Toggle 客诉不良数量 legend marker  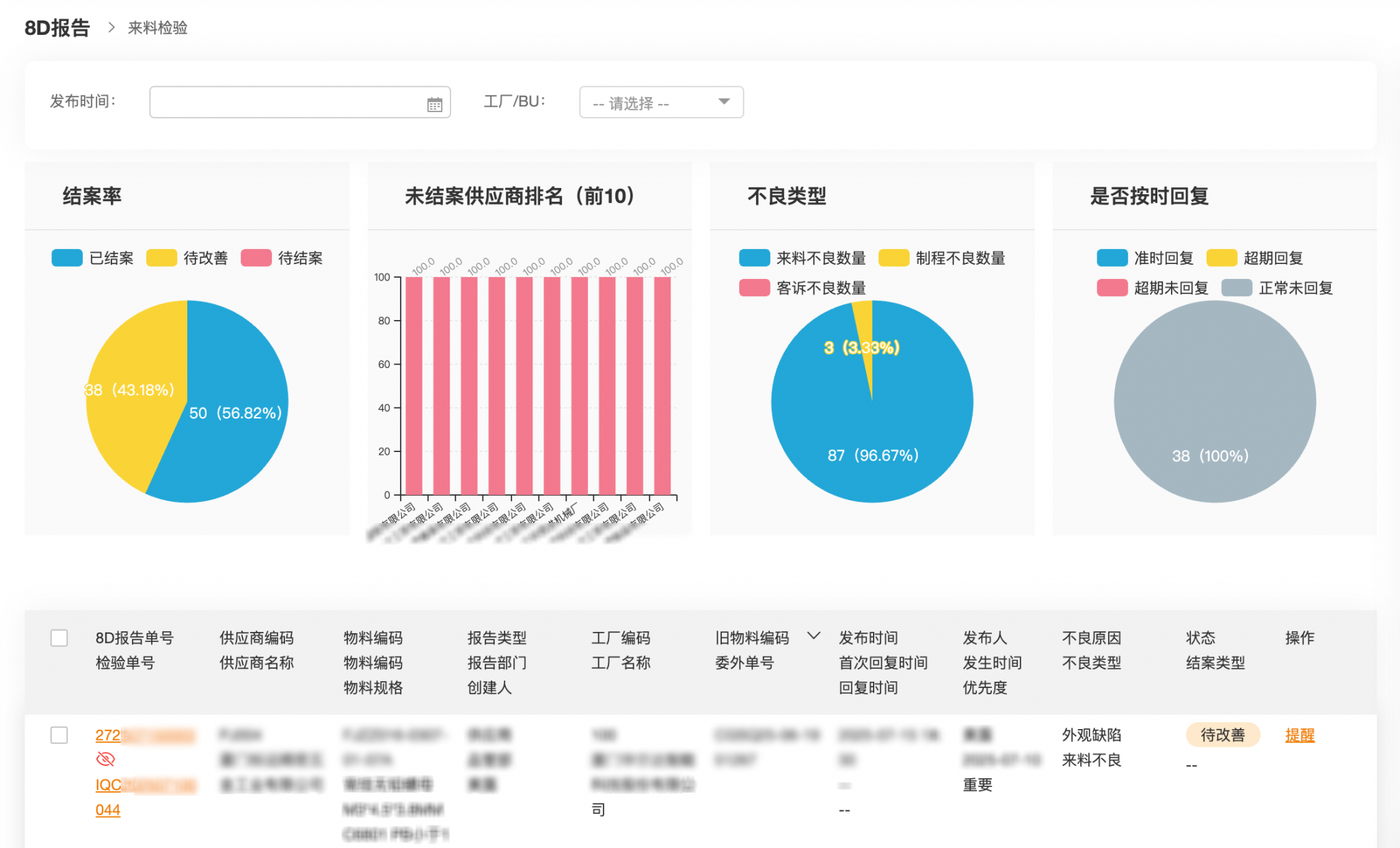[x=754, y=288]
